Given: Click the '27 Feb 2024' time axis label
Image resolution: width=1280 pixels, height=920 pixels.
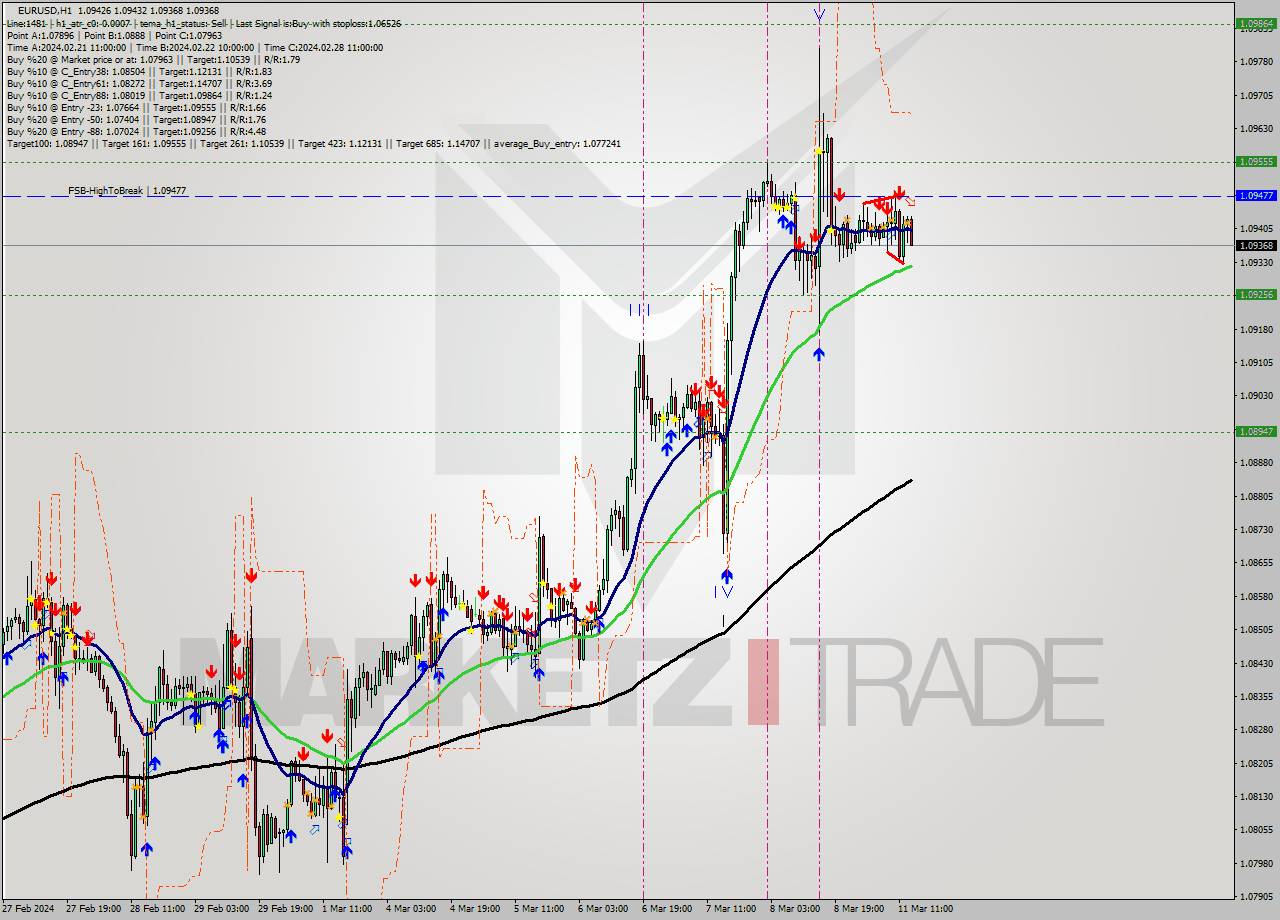Looking at the screenshot, I should click(28, 909).
